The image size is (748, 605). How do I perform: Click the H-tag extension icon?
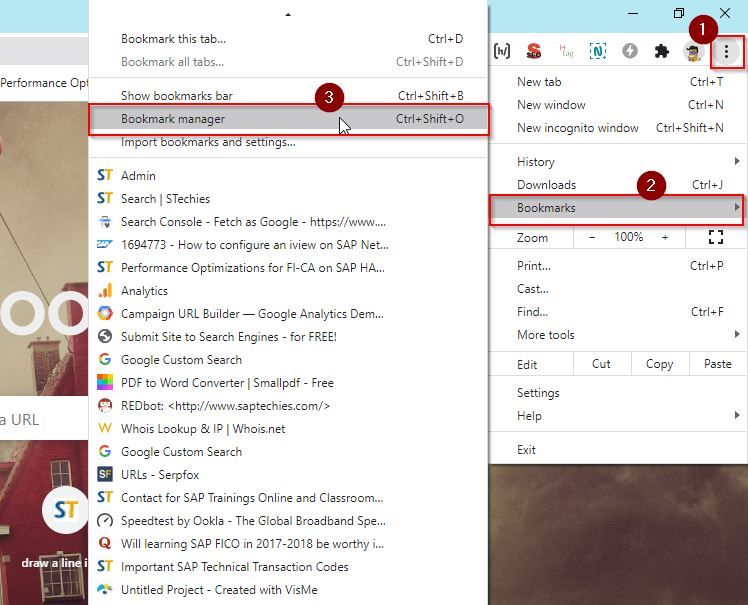point(566,51)
